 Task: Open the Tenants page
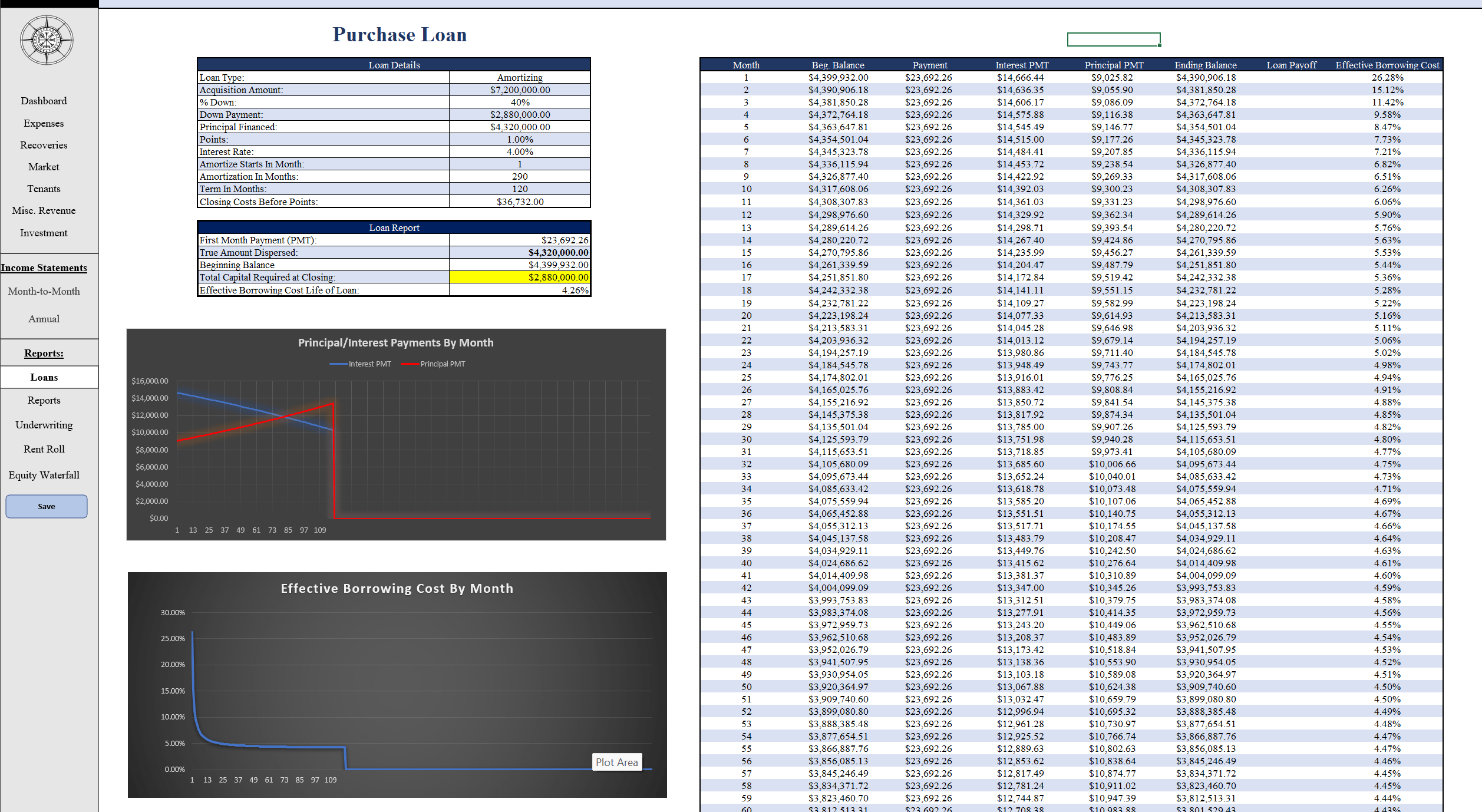pyautogui.click(x=44, y=189)
